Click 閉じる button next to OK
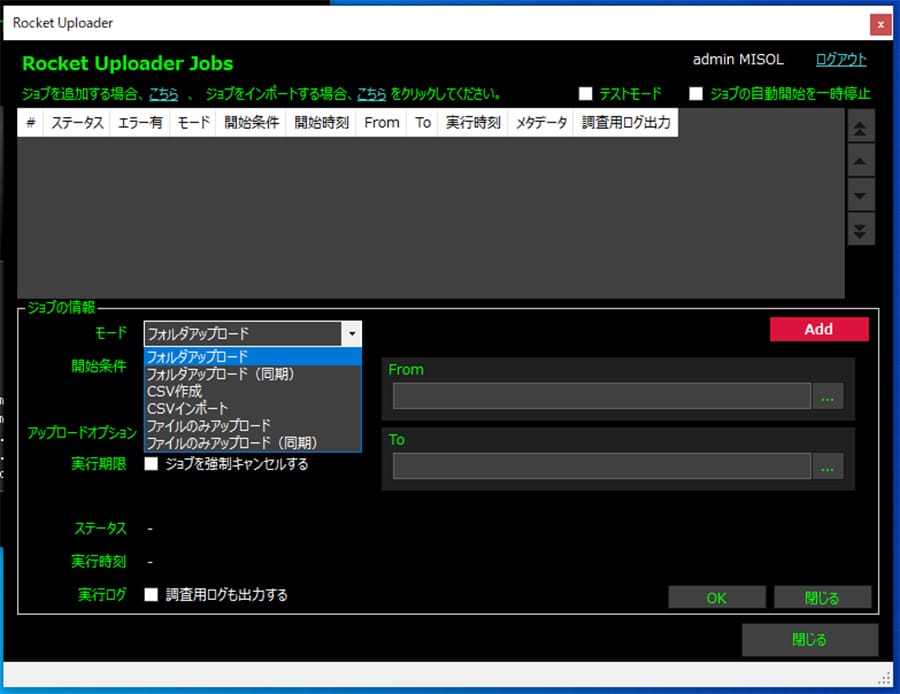Viewport: 900px width, 694px height. [822, 598]
